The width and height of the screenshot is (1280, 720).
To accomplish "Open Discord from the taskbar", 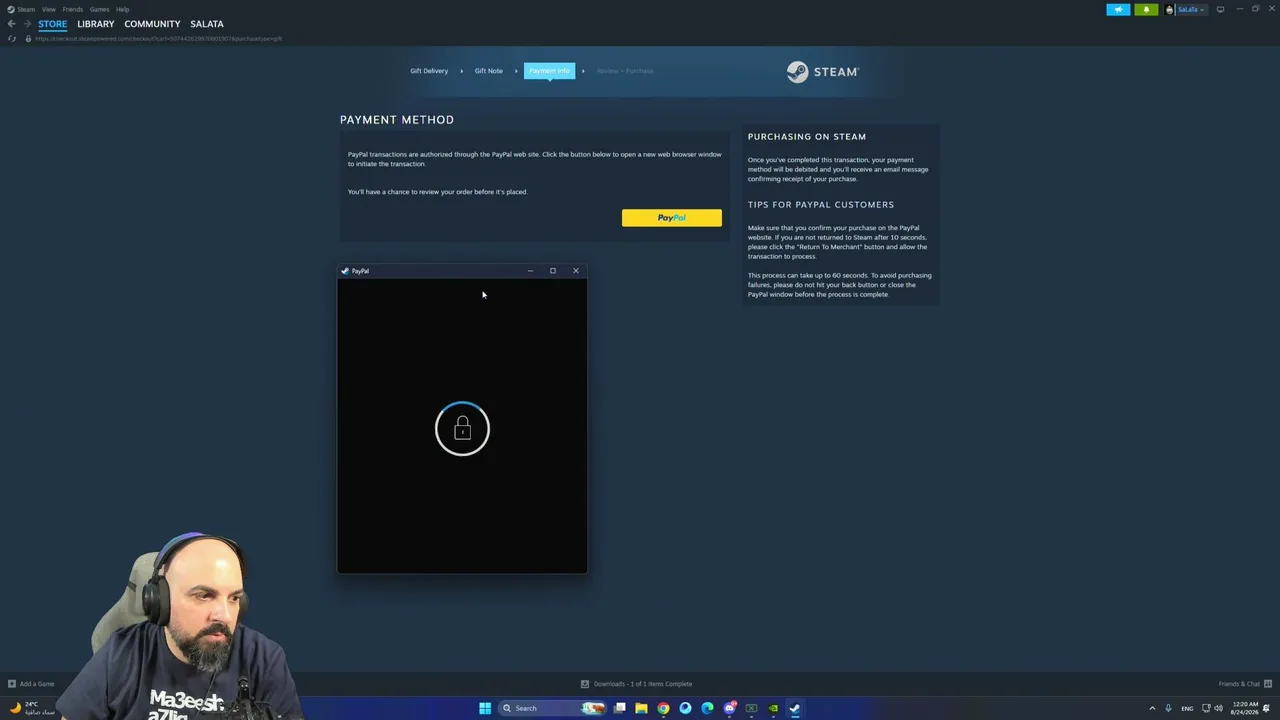I will [x=729, y=708].
